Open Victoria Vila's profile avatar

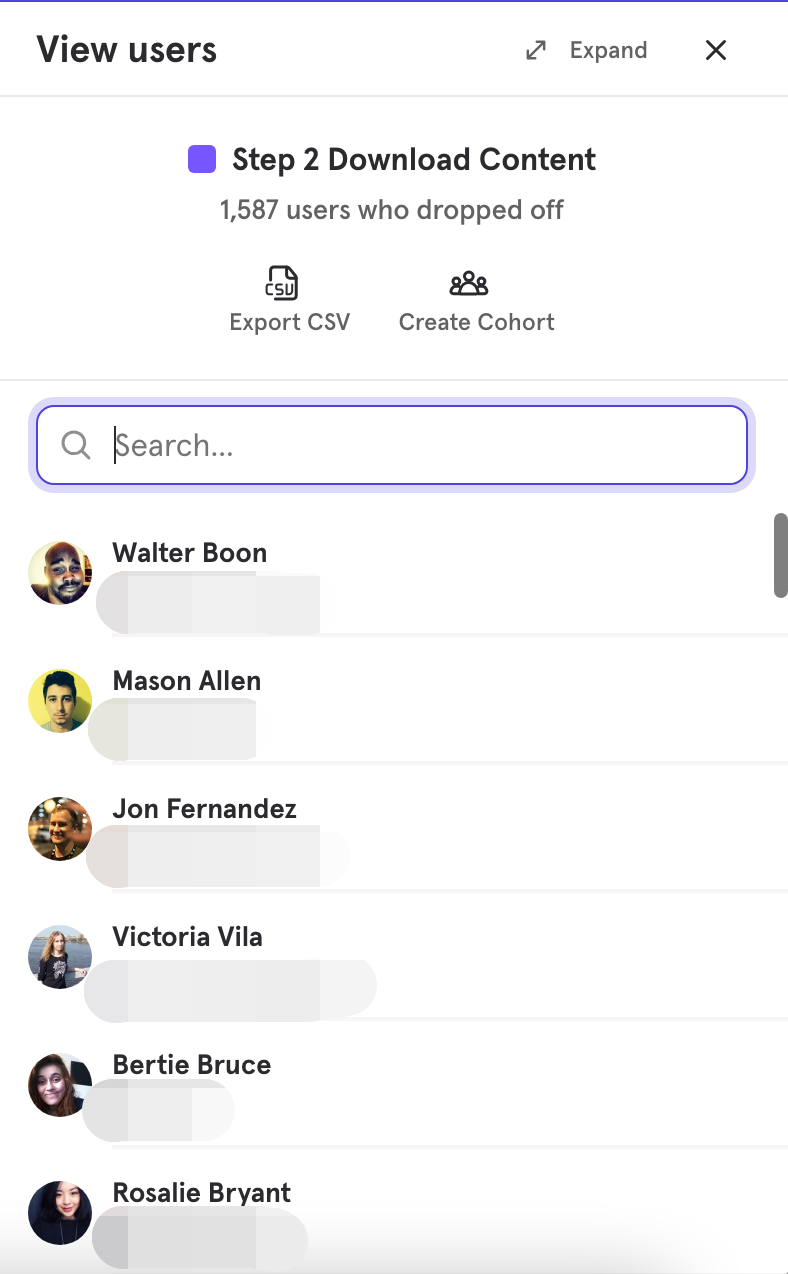(60, 957)
